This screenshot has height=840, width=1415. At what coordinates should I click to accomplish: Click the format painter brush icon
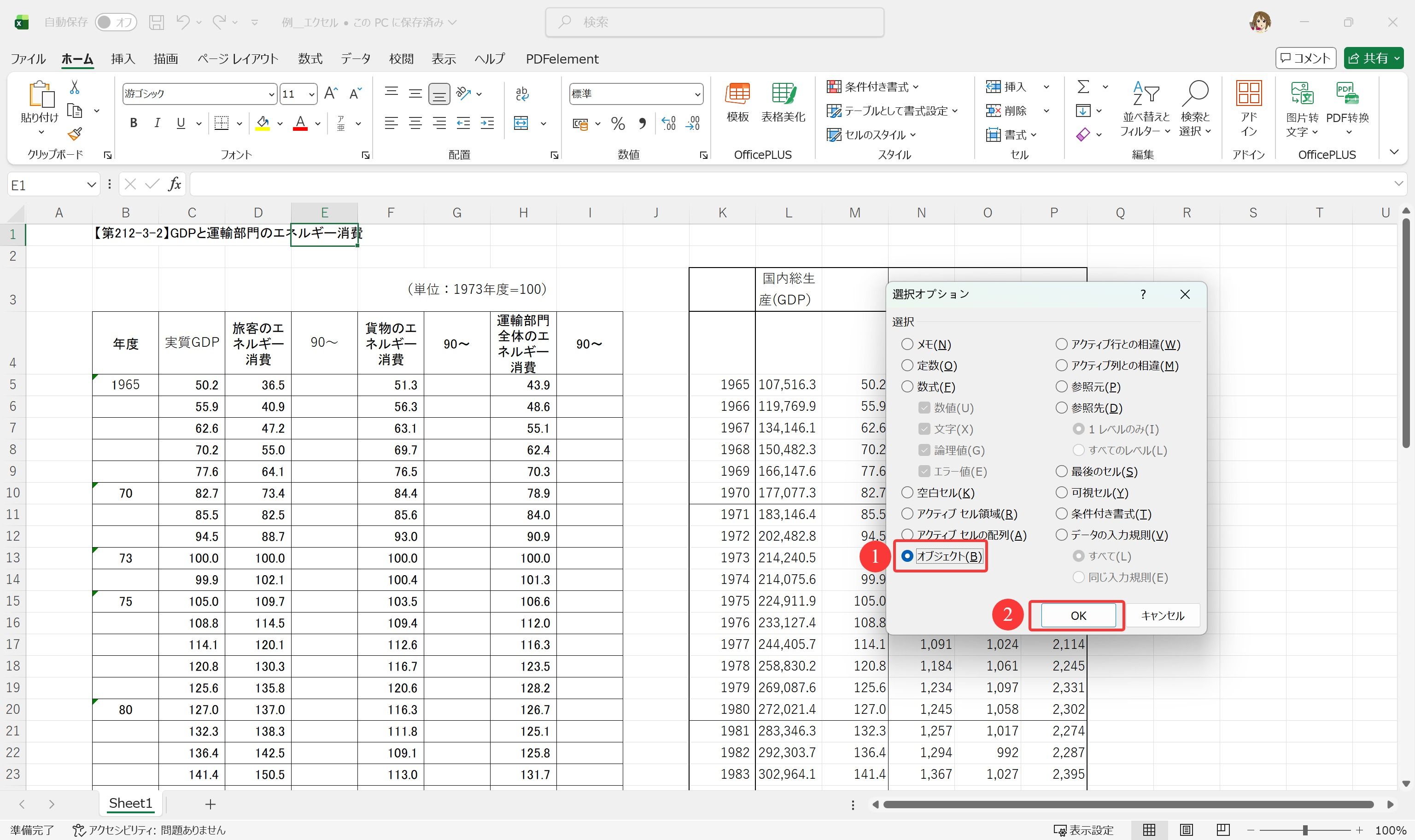point(75,134)
